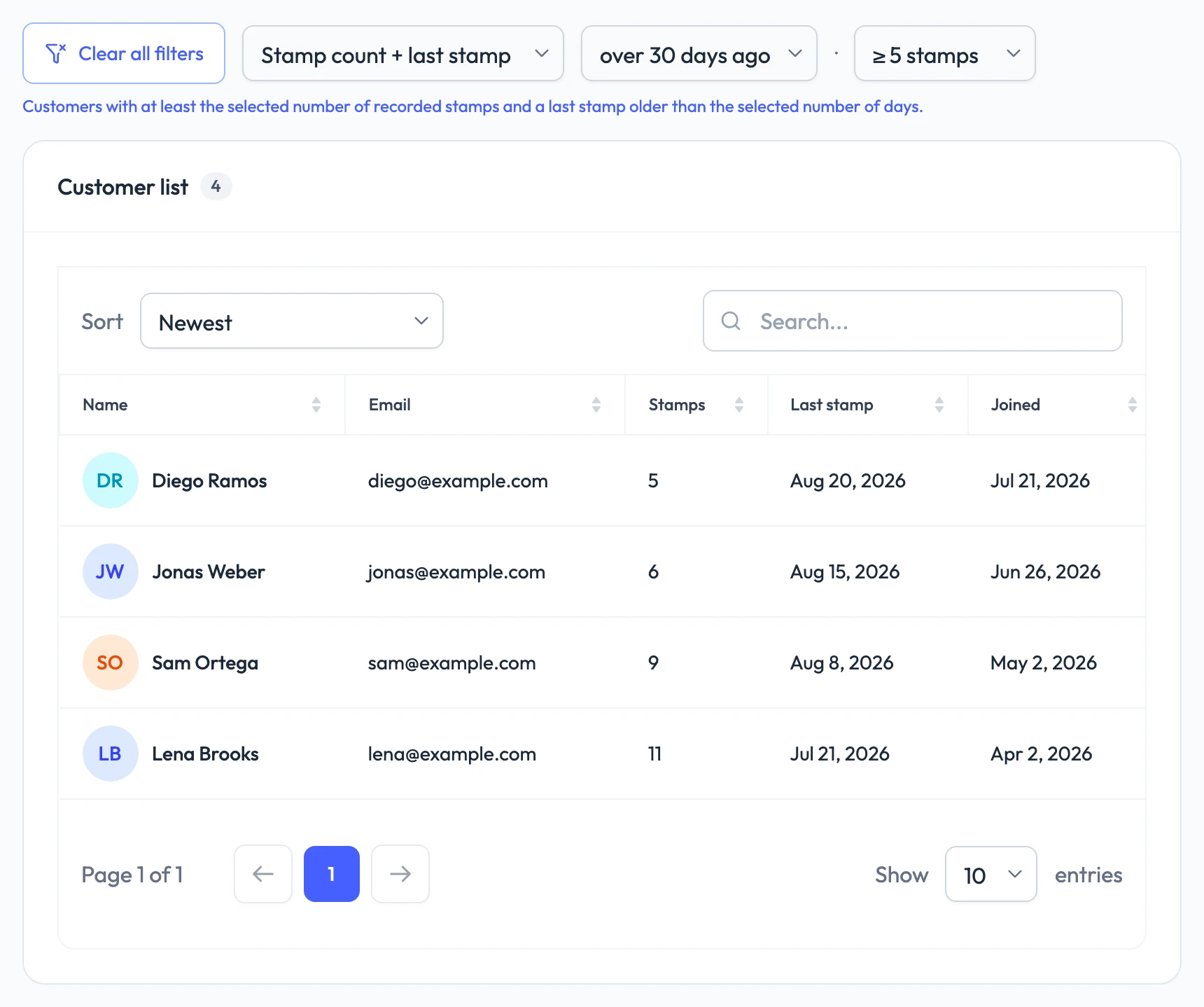Click the DR avatar for Diego Ramos
Screen dimensions: 1204x1007
(110, 480)
